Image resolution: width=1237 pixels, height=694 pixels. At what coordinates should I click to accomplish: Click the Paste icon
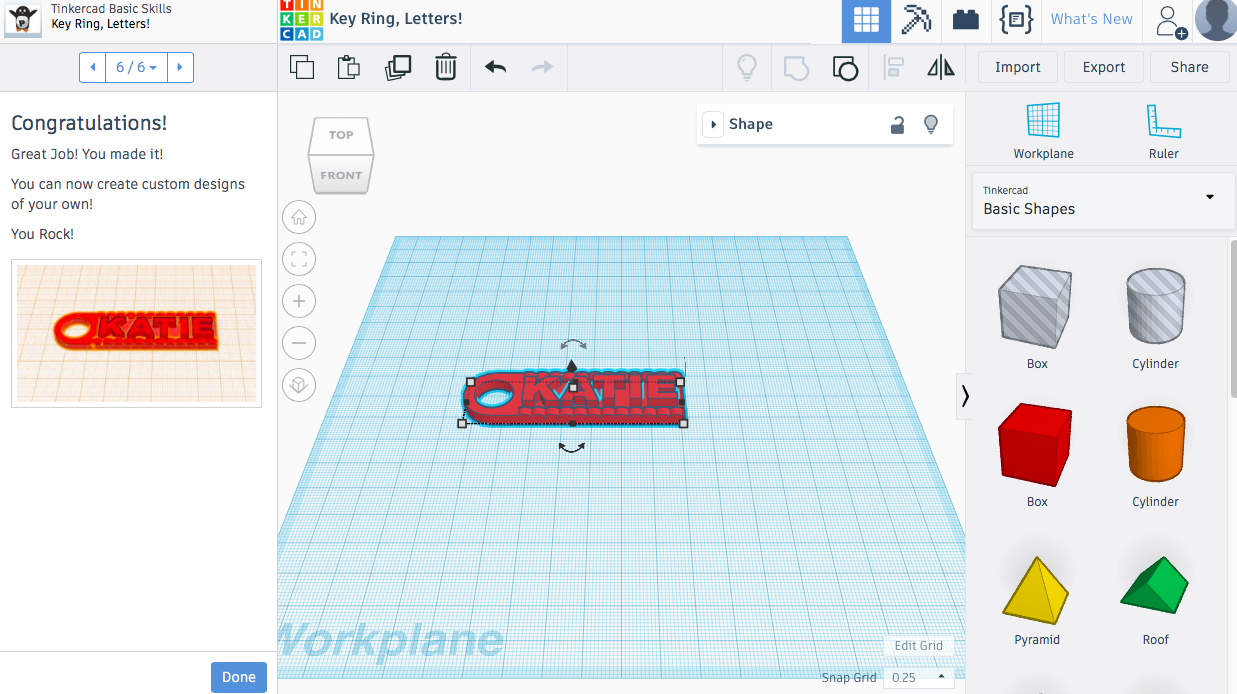349,67
